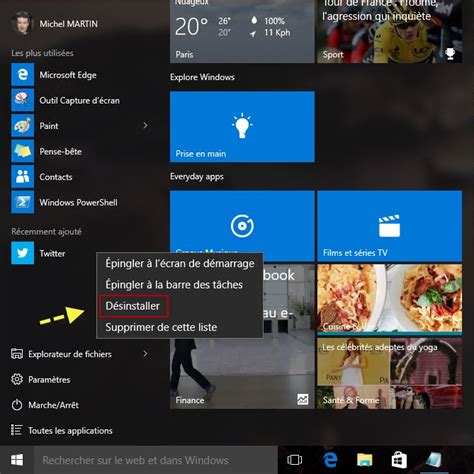Select Épingler à l'écran de démarrage
Viewport: 474px width, 474px height.
pos(180,263)
